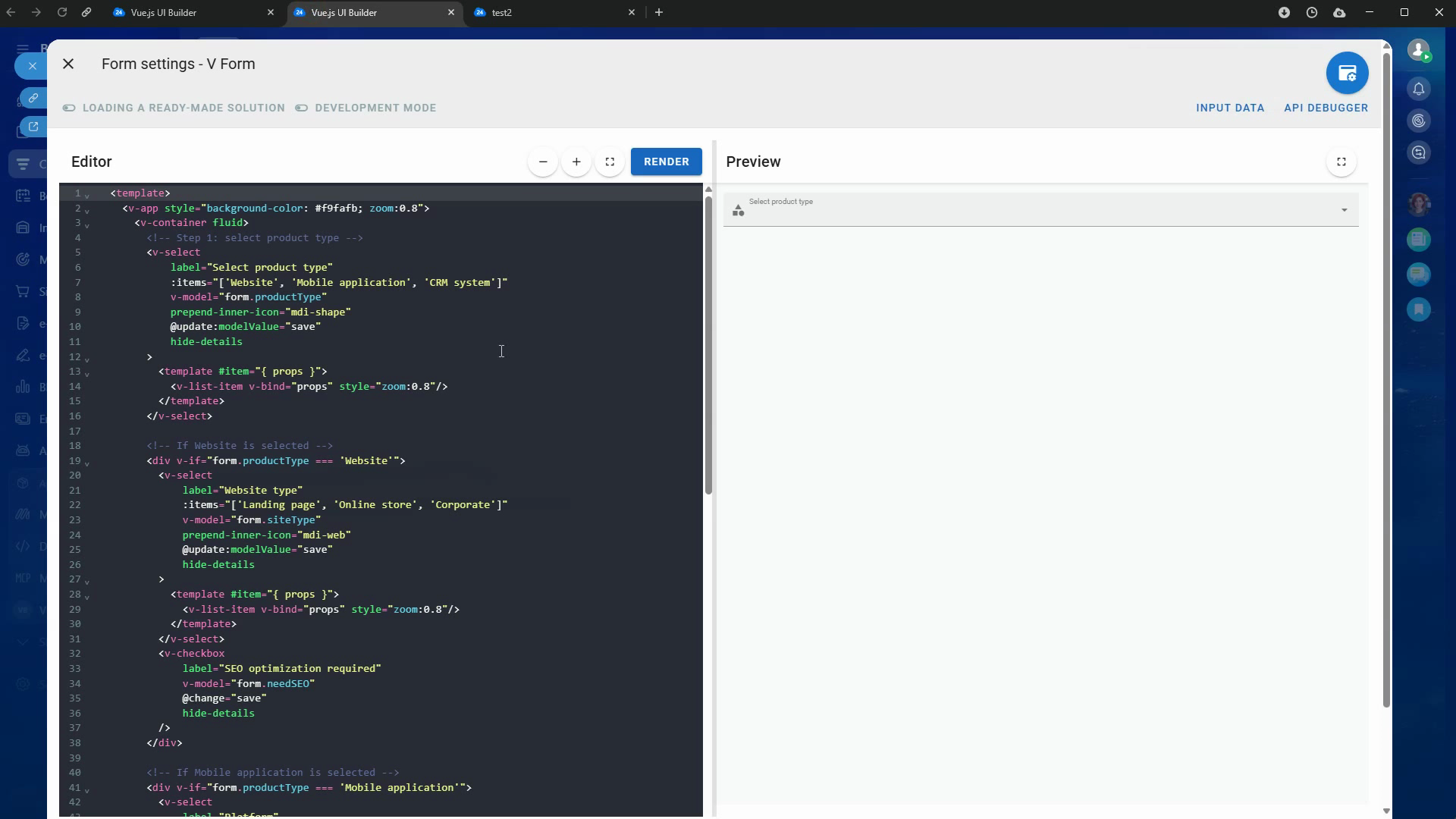Click the blue window-settings floating button

1347,74
